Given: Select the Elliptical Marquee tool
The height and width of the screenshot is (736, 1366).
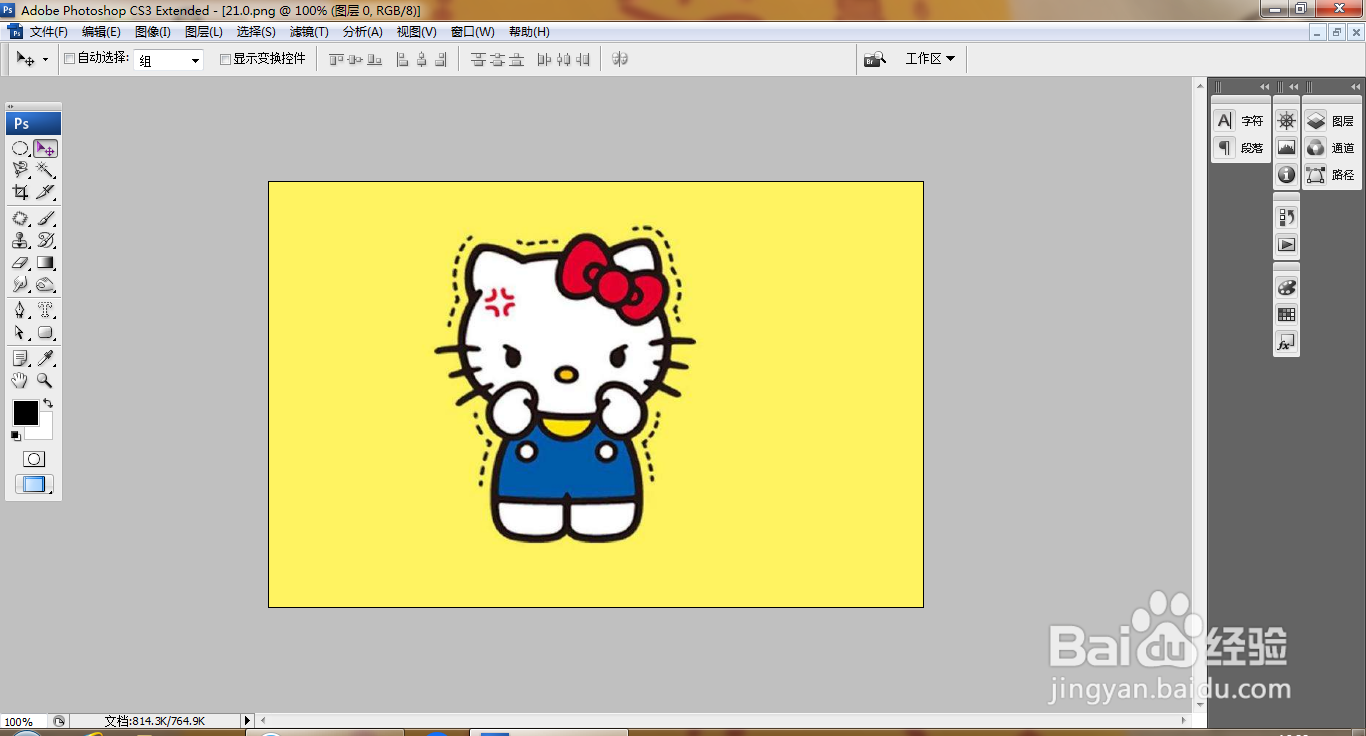Looking at the screenshot, I should [20, 148].
